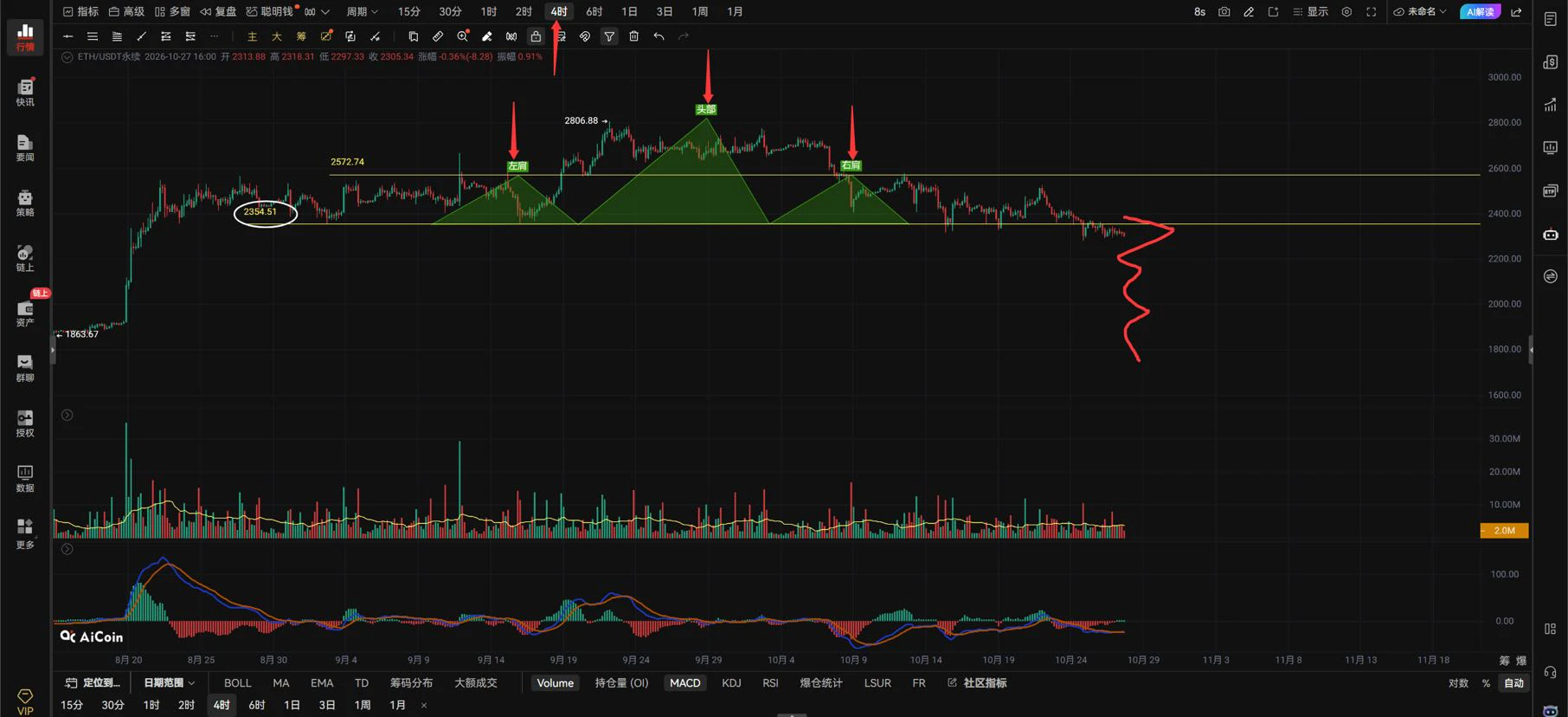Toggle 自动 auto scale at bottom right
Screen dimensions: 1568x717
[1513, 683]
